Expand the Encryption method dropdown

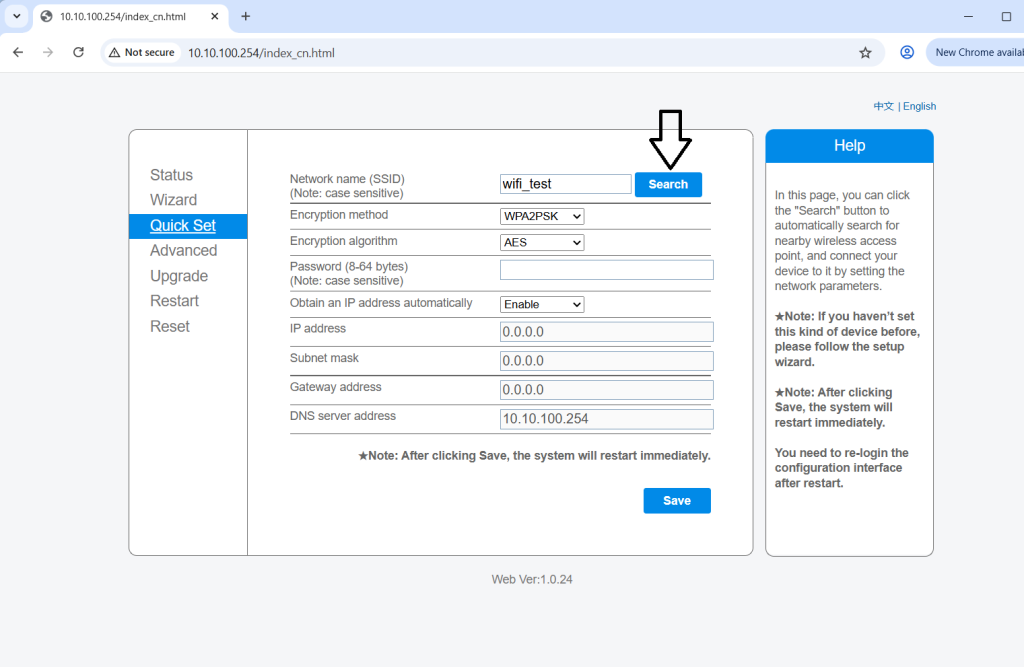pyautogui.click(x=542, y=216)
